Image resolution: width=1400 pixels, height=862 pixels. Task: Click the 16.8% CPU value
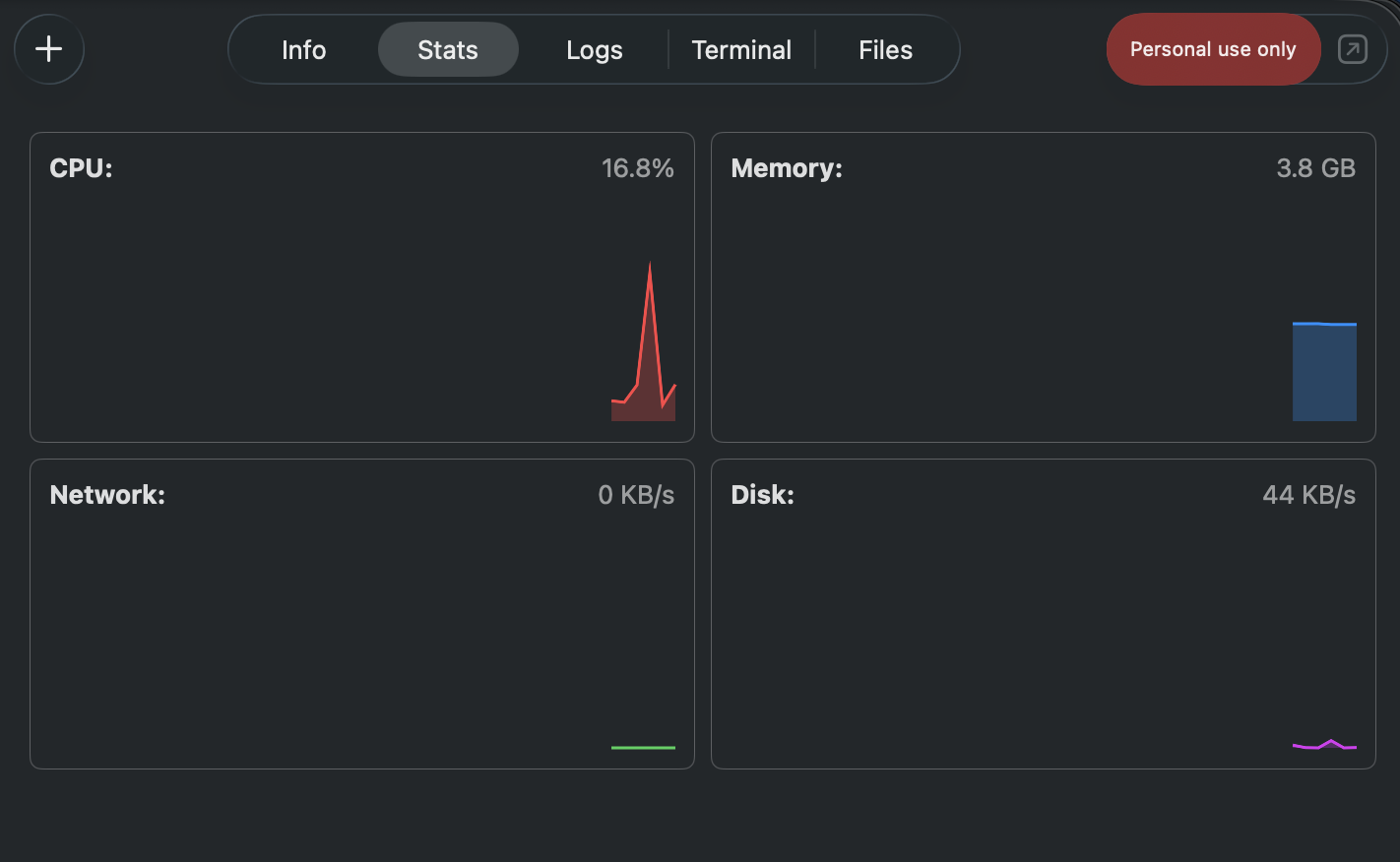tap(637, 168)
